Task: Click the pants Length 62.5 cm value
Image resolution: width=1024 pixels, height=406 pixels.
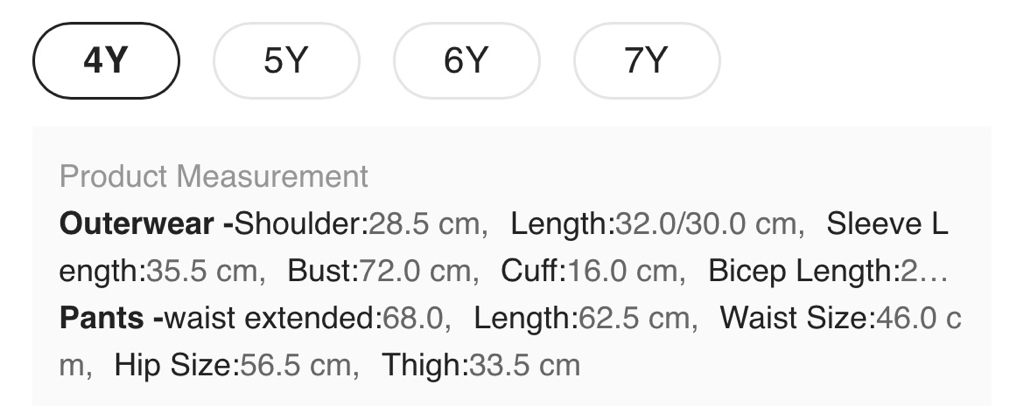Action: coord(582,318)
